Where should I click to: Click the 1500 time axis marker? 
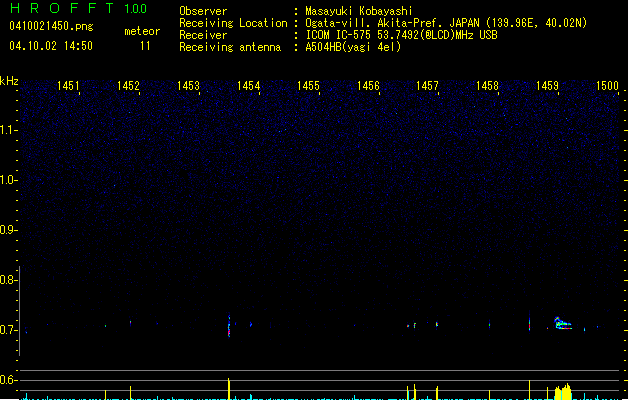tap(607, 86)
